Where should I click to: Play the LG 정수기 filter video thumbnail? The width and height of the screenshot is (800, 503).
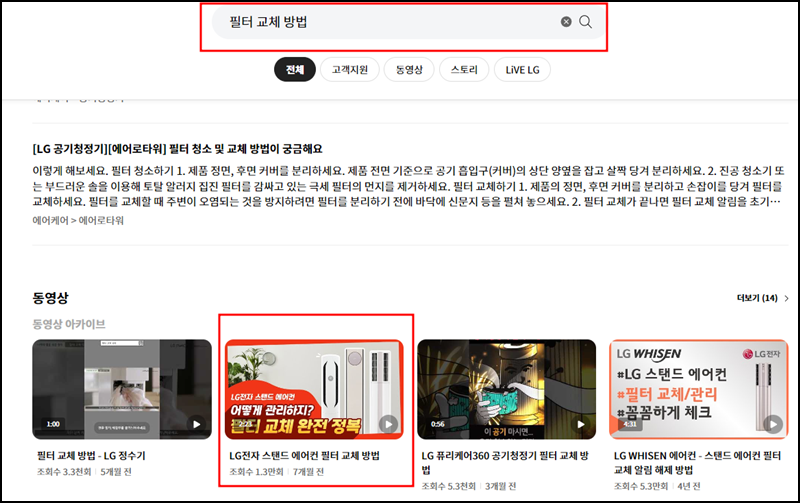click(122, 389)
